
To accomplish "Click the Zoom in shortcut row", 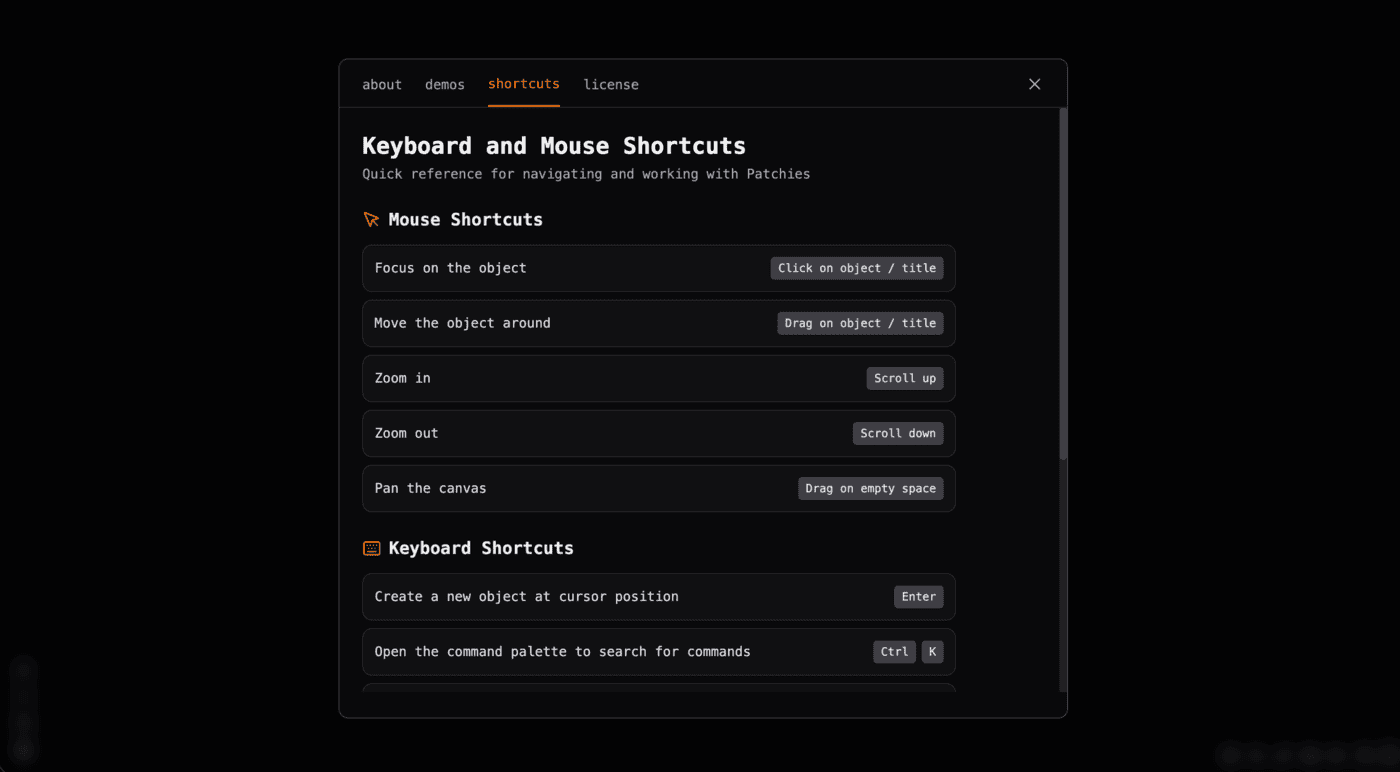I will point(658,378).
